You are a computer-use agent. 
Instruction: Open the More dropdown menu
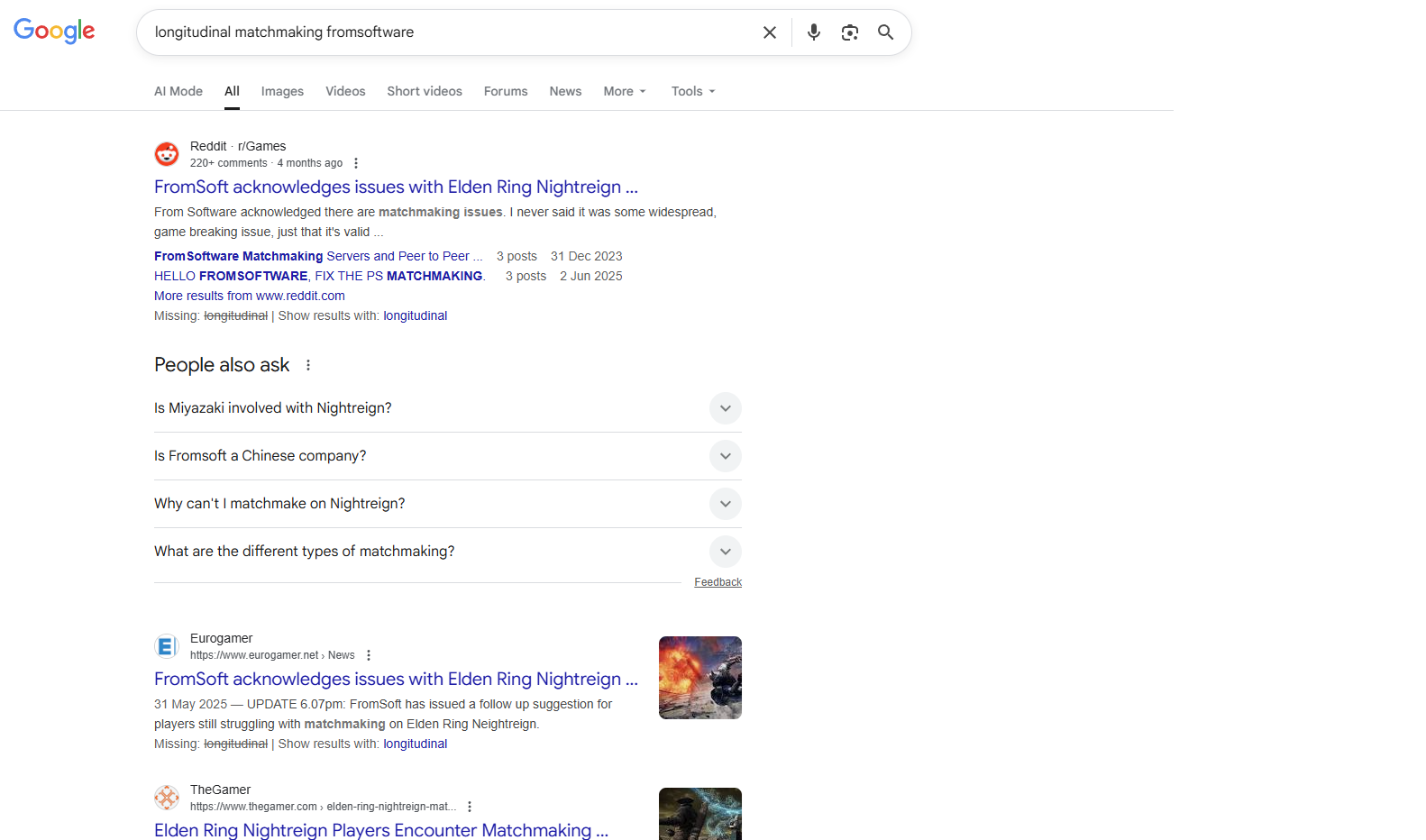(x=625, y=91)
